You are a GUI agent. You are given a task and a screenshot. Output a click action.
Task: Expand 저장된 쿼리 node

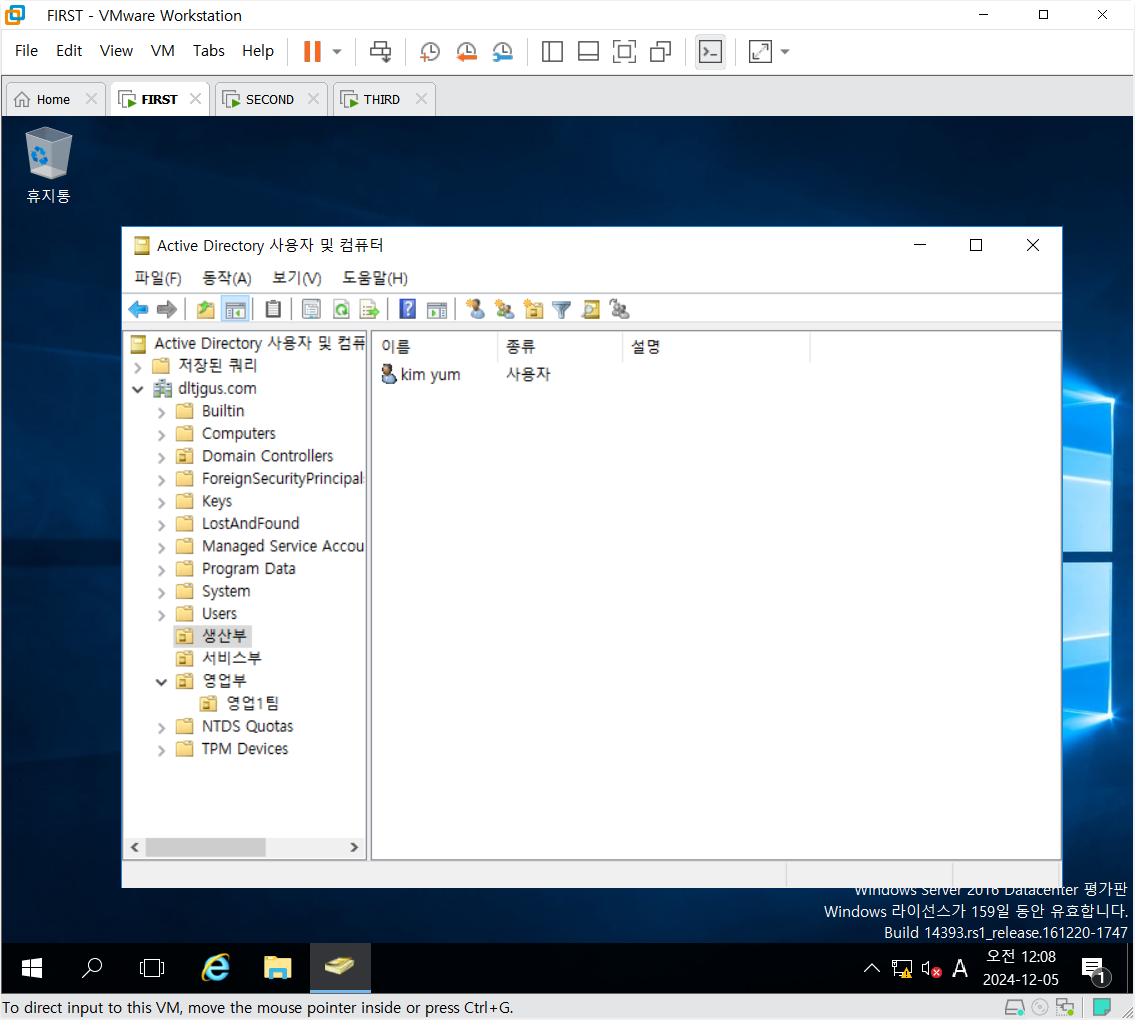pyautogui.click(x=138, y=367)
